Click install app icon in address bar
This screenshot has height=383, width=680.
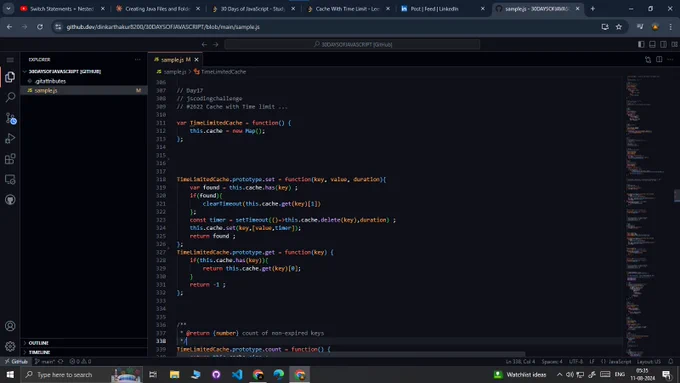pyautogui.click(x=605, y=27)
